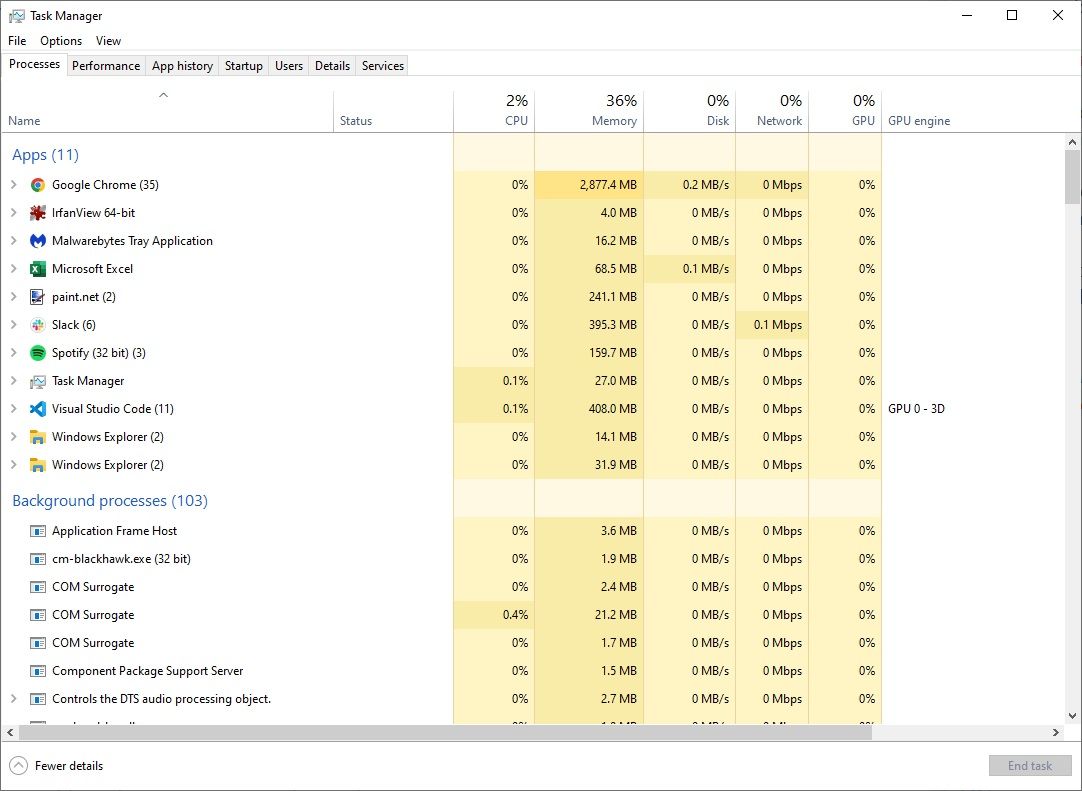The image size is (1082, 791).
Task: Click the vertical scrollbar down arrow
Action: click(x=1073, y=716)
